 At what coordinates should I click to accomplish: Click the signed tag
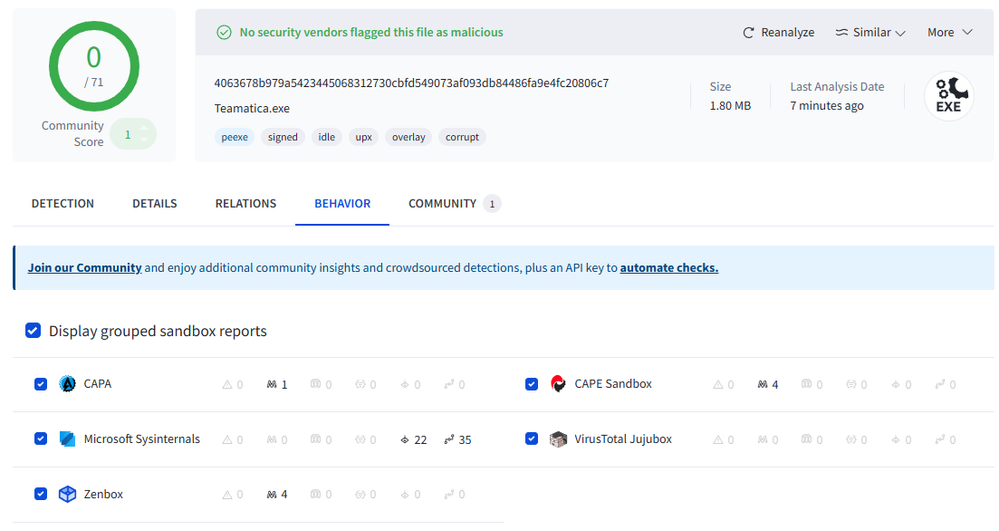click(283, 137)
